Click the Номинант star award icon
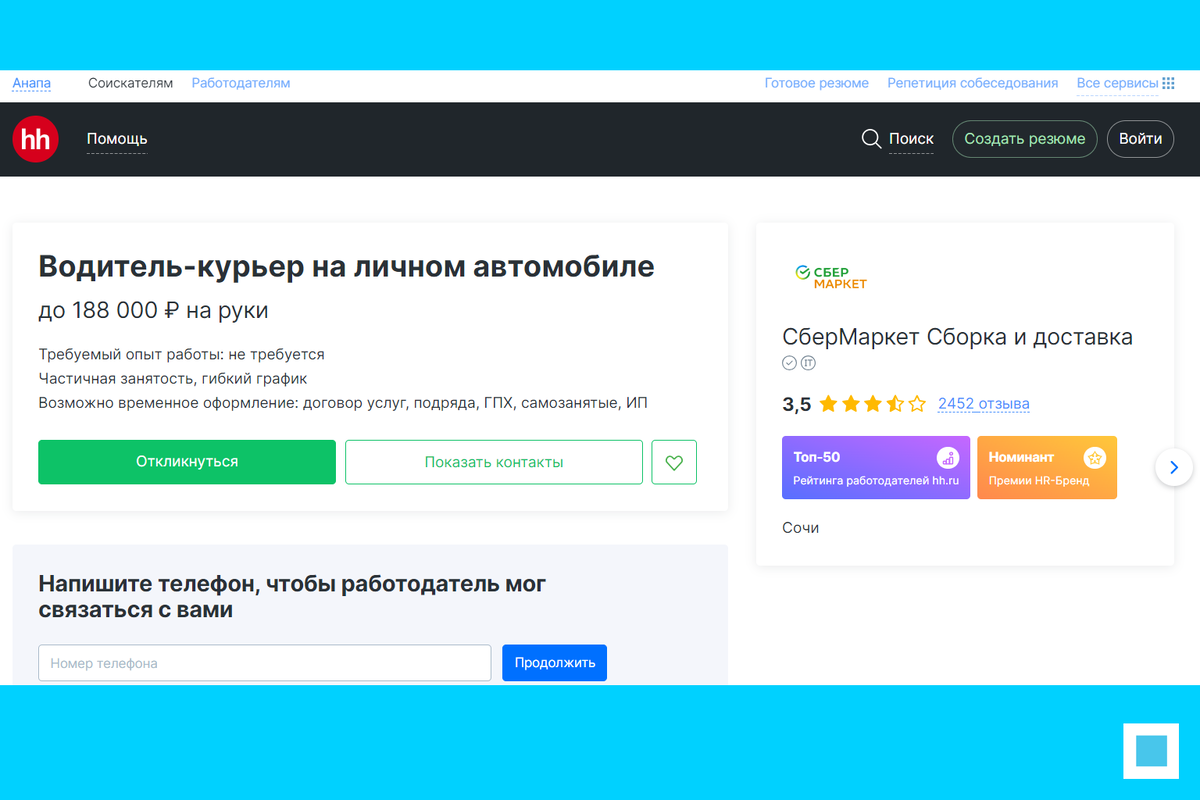Viewport: 1200px width, 800px height. point(1095,458)
